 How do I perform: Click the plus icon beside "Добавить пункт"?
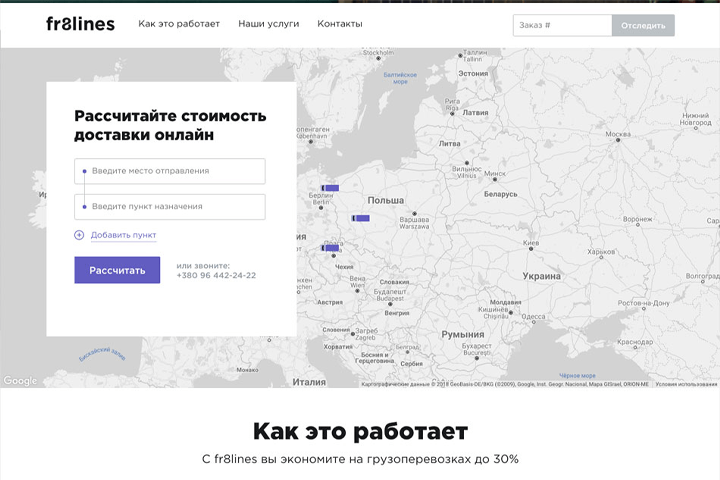(79, 235)
